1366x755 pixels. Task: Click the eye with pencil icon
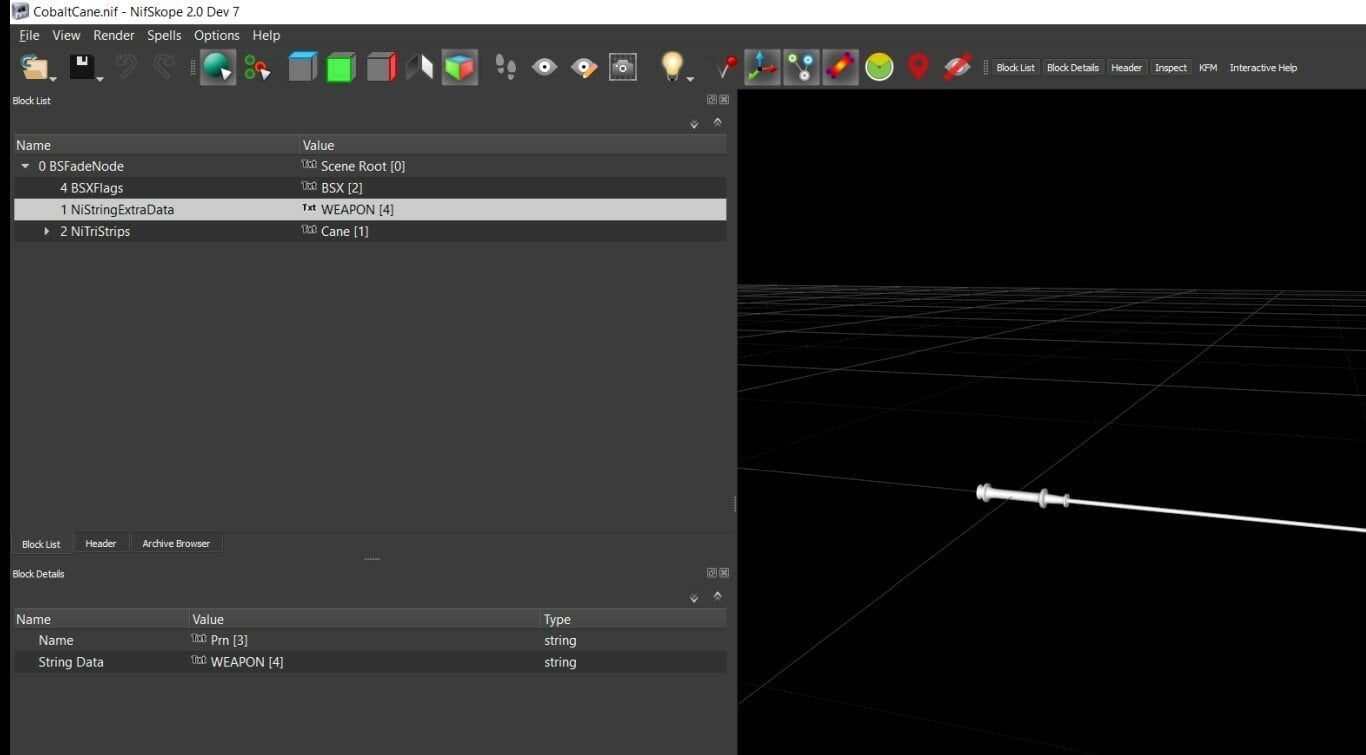[x=584, y=67]
